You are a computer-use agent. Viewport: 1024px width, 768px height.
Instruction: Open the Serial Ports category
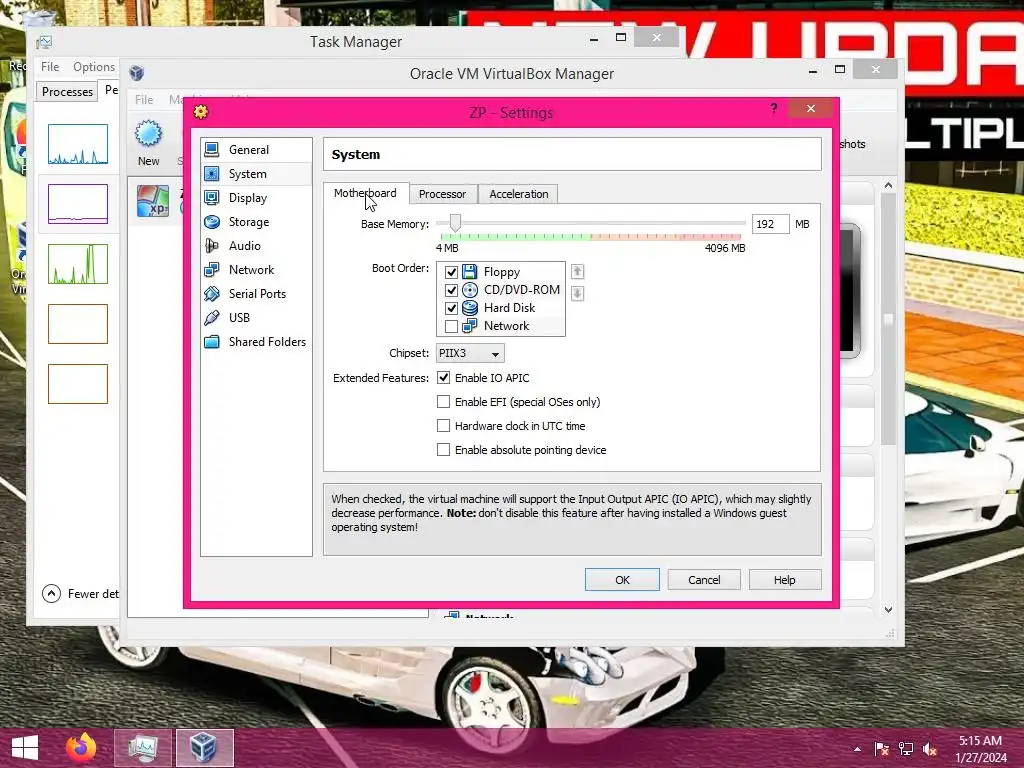pos(255,294)
